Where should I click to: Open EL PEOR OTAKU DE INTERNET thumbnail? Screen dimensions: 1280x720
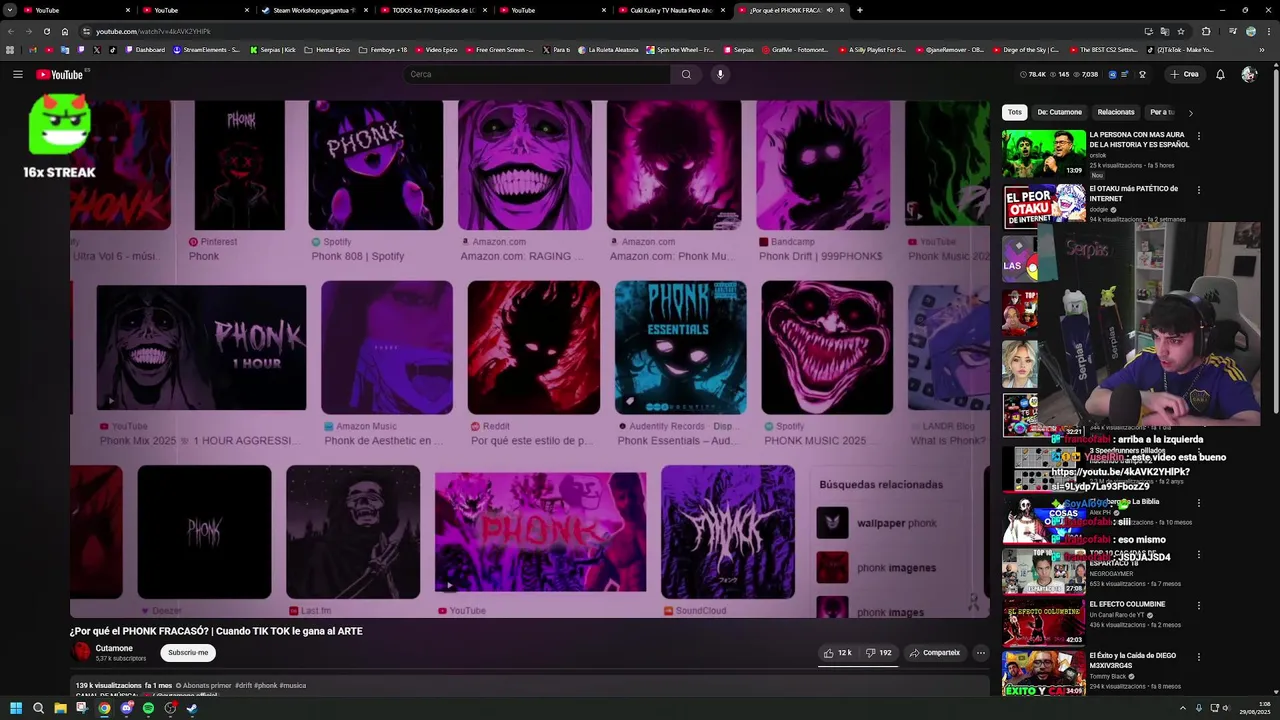tap(1043, 206)
